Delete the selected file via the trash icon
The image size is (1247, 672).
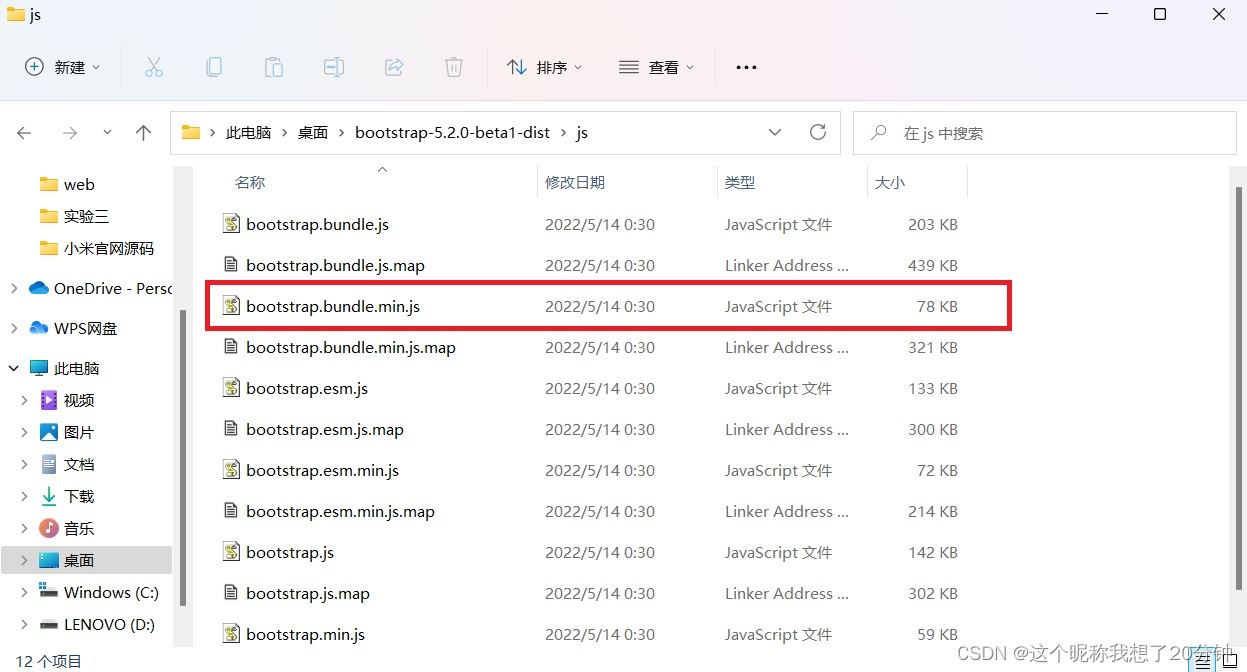(454, 66)
